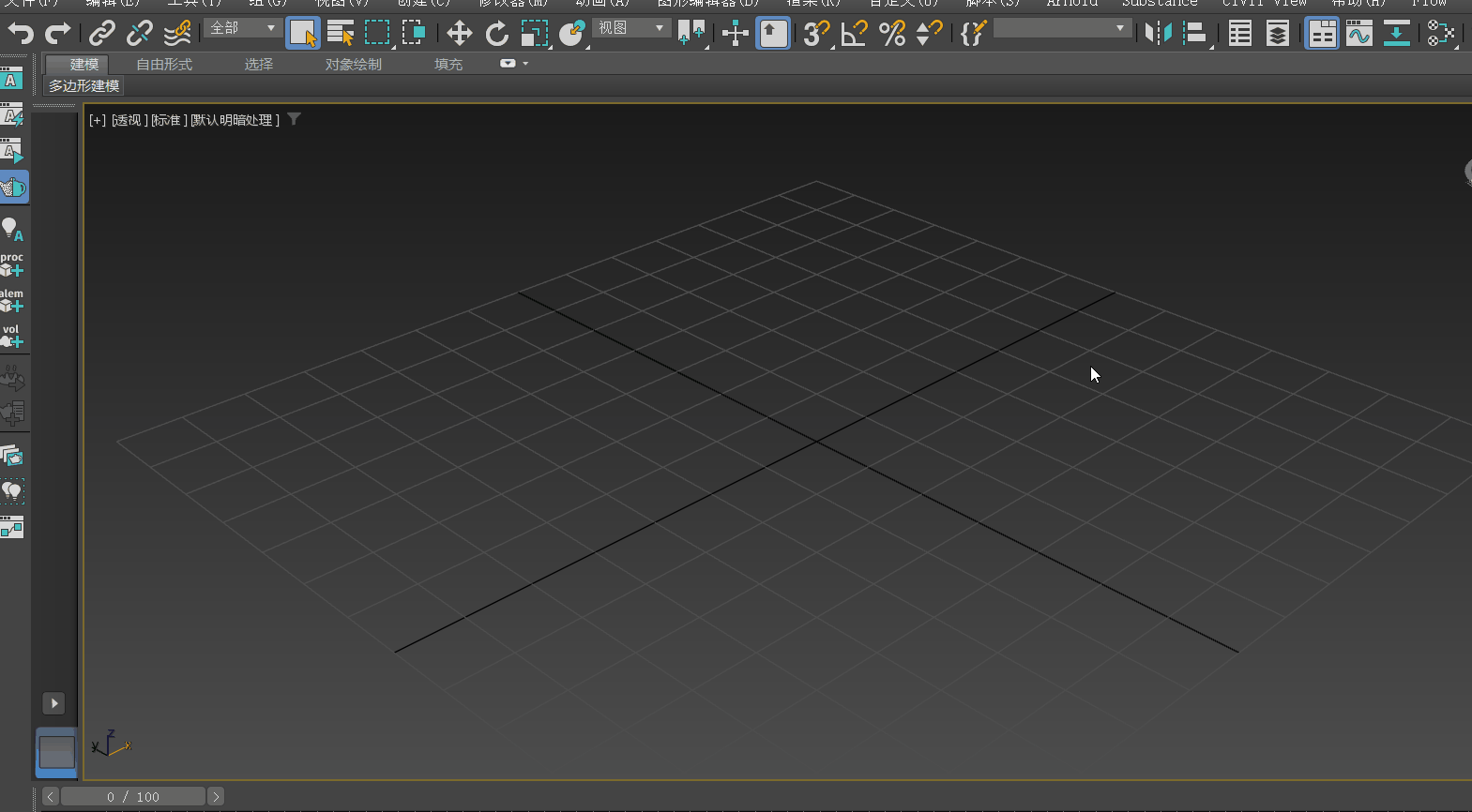Toggle the Ribbon display button
This screenshot has width=1472, height=812.
click(x=1322, y=34)
